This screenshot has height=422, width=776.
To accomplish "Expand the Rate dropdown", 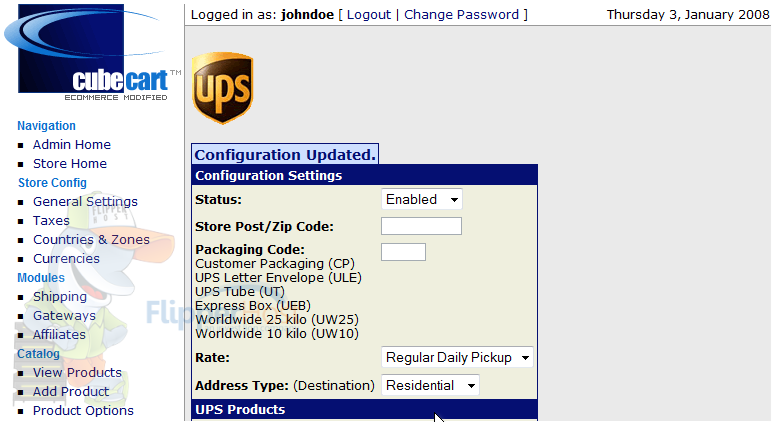I will pos(457,357).
